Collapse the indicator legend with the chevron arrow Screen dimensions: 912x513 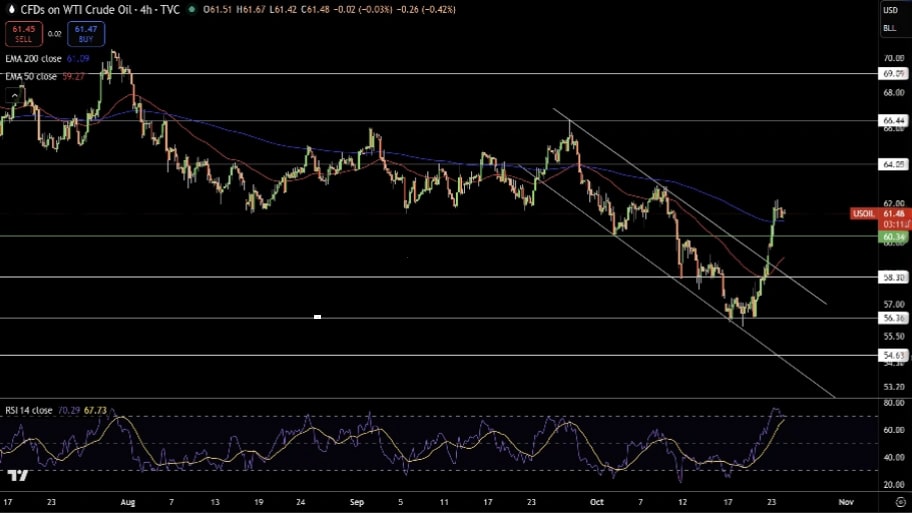[15, 93]
